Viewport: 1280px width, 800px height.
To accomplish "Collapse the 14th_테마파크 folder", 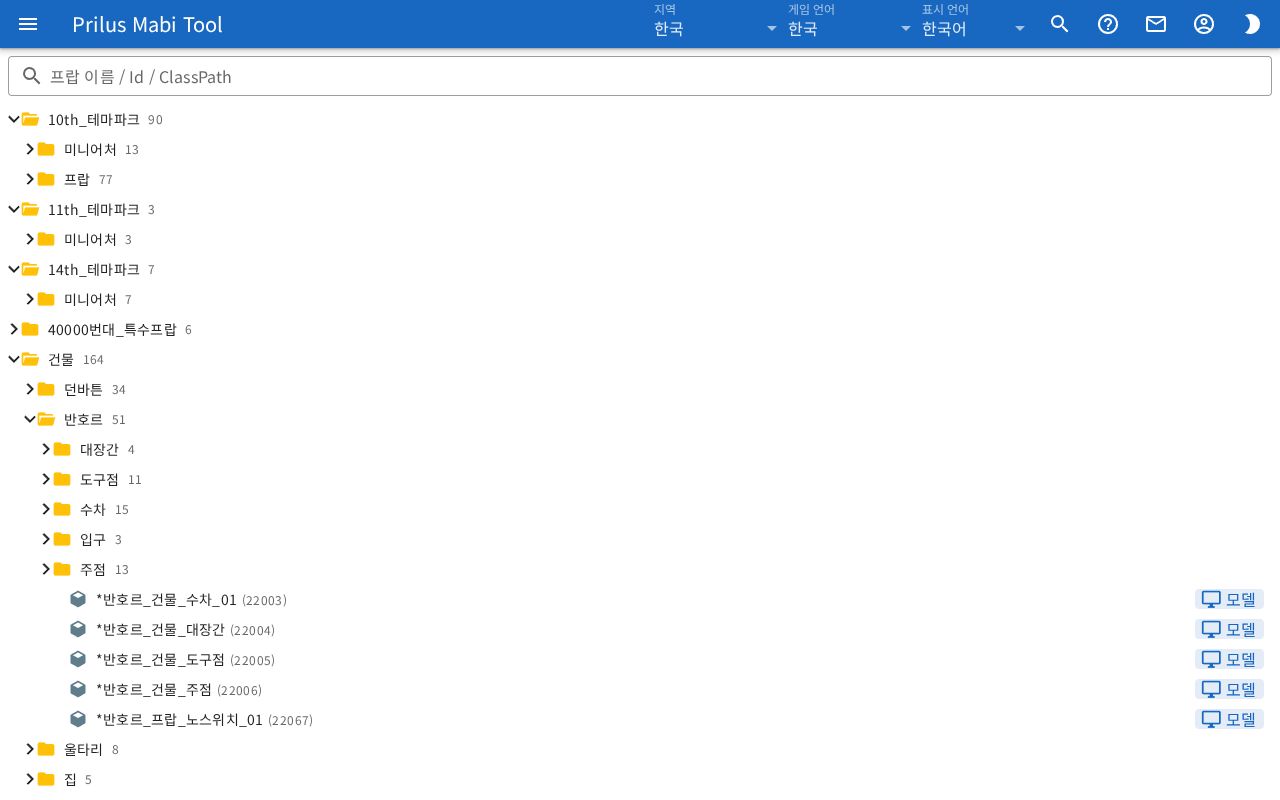I will (14, 269).
